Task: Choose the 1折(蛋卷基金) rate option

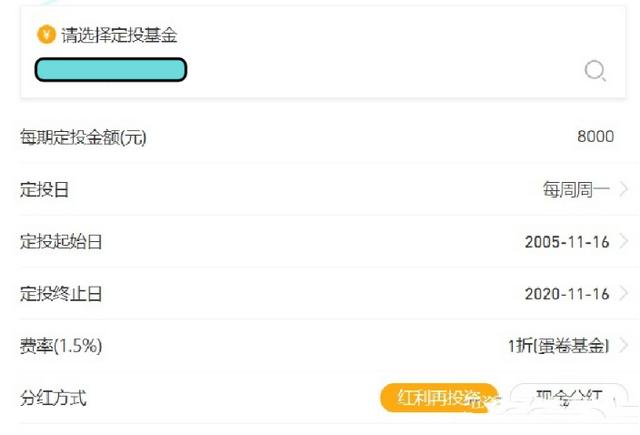Action: point(558,346)
